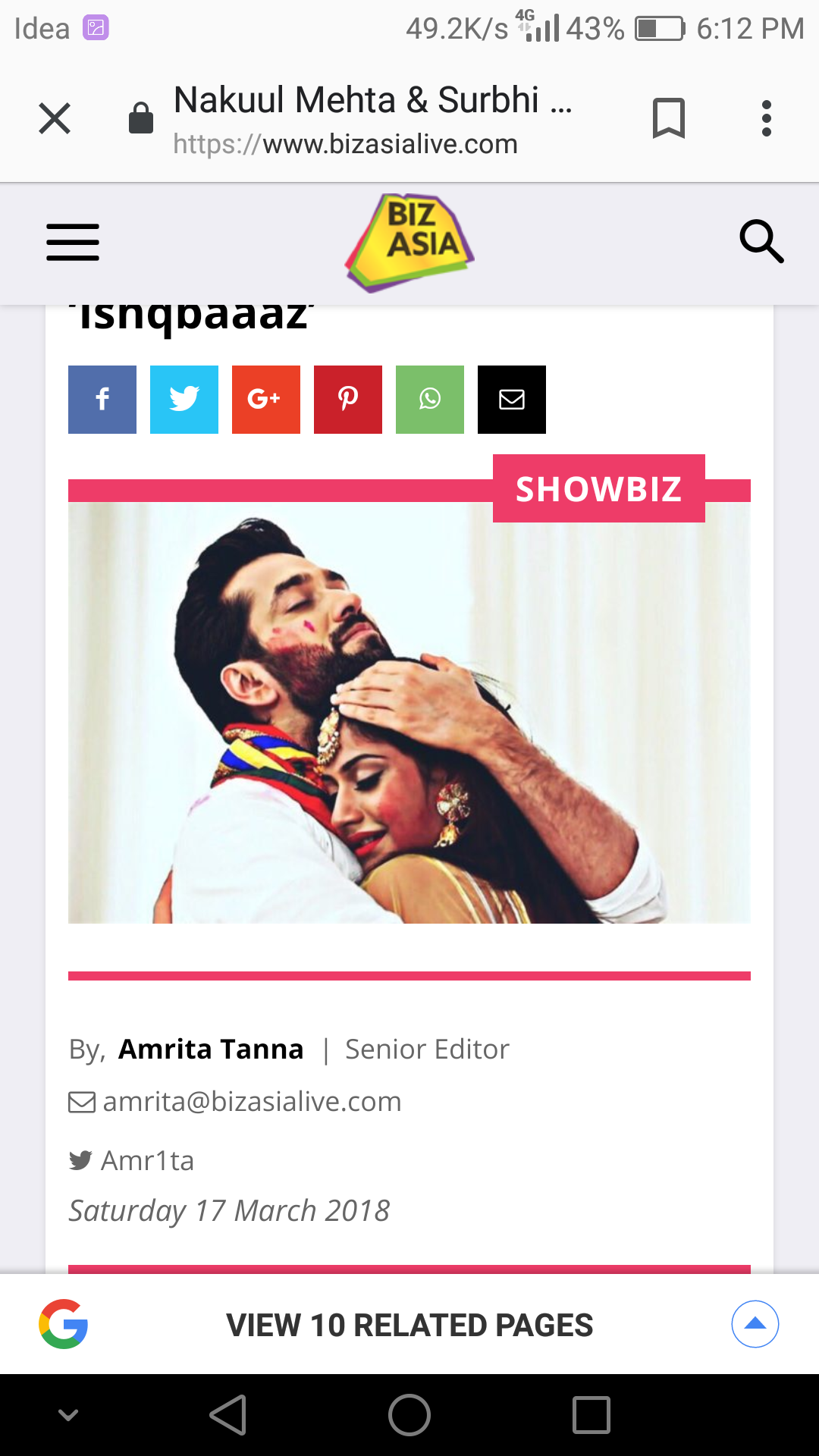Share article on Twitter
Screen dimensions: 819x1456
(x=184, y=400)
